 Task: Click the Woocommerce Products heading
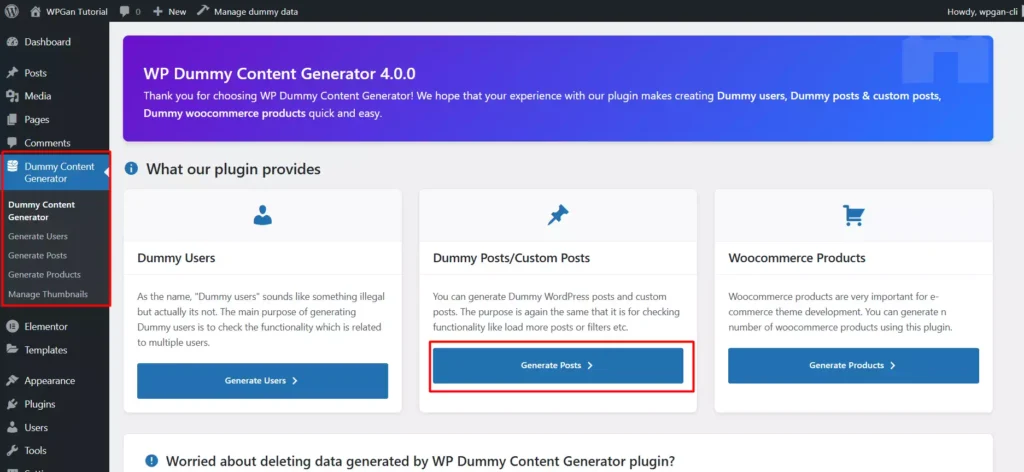pyautogui.click(x=797, y=258)
